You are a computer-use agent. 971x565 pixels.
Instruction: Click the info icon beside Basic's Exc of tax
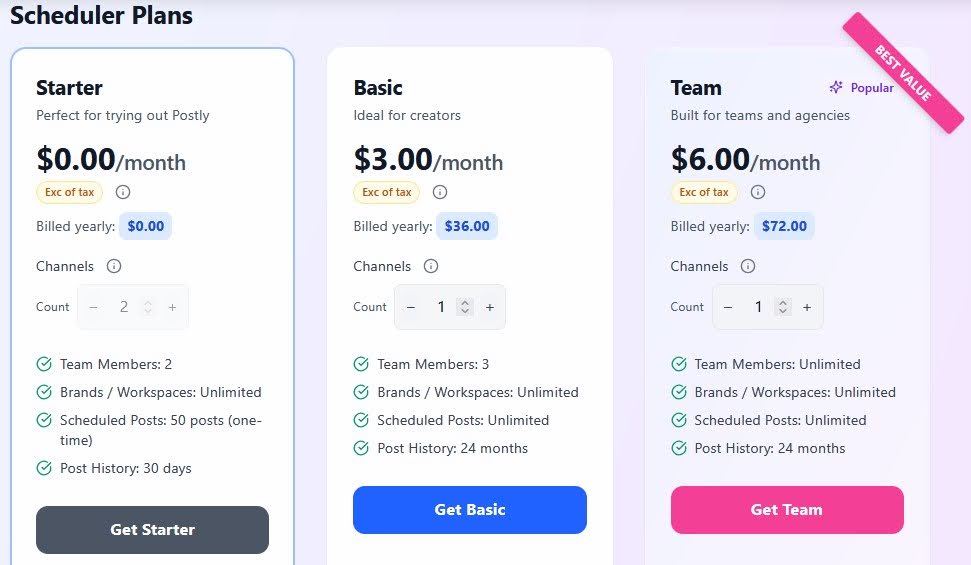click(440, 192)
